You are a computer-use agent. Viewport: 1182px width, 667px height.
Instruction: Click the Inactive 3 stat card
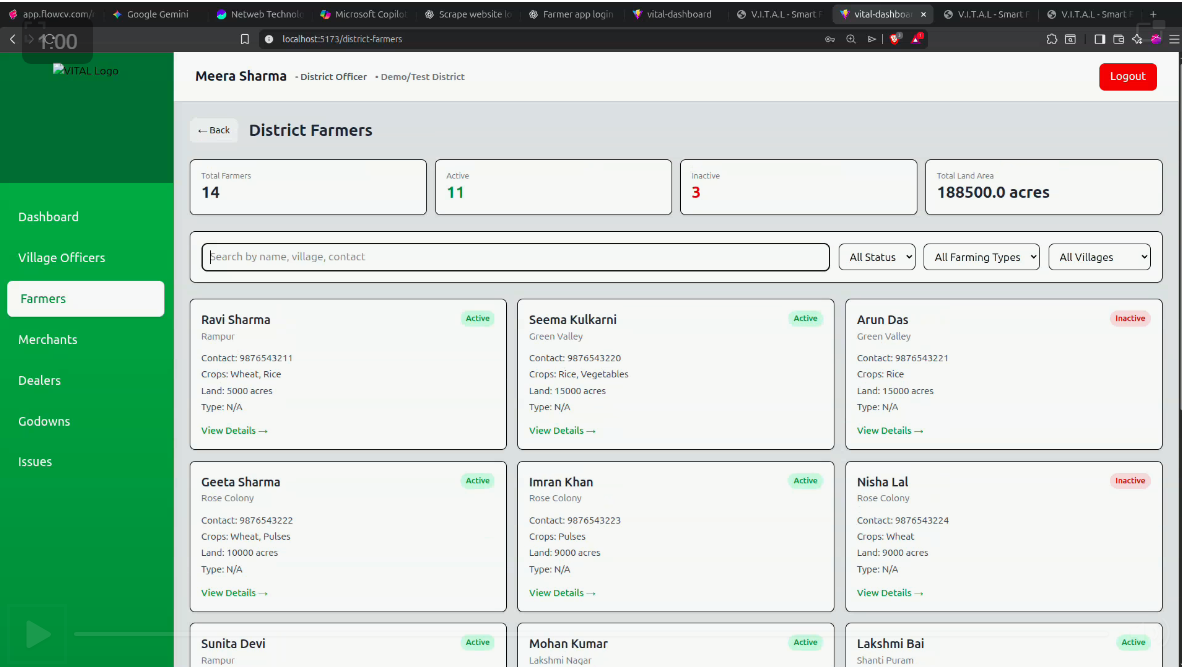(798, 187)
